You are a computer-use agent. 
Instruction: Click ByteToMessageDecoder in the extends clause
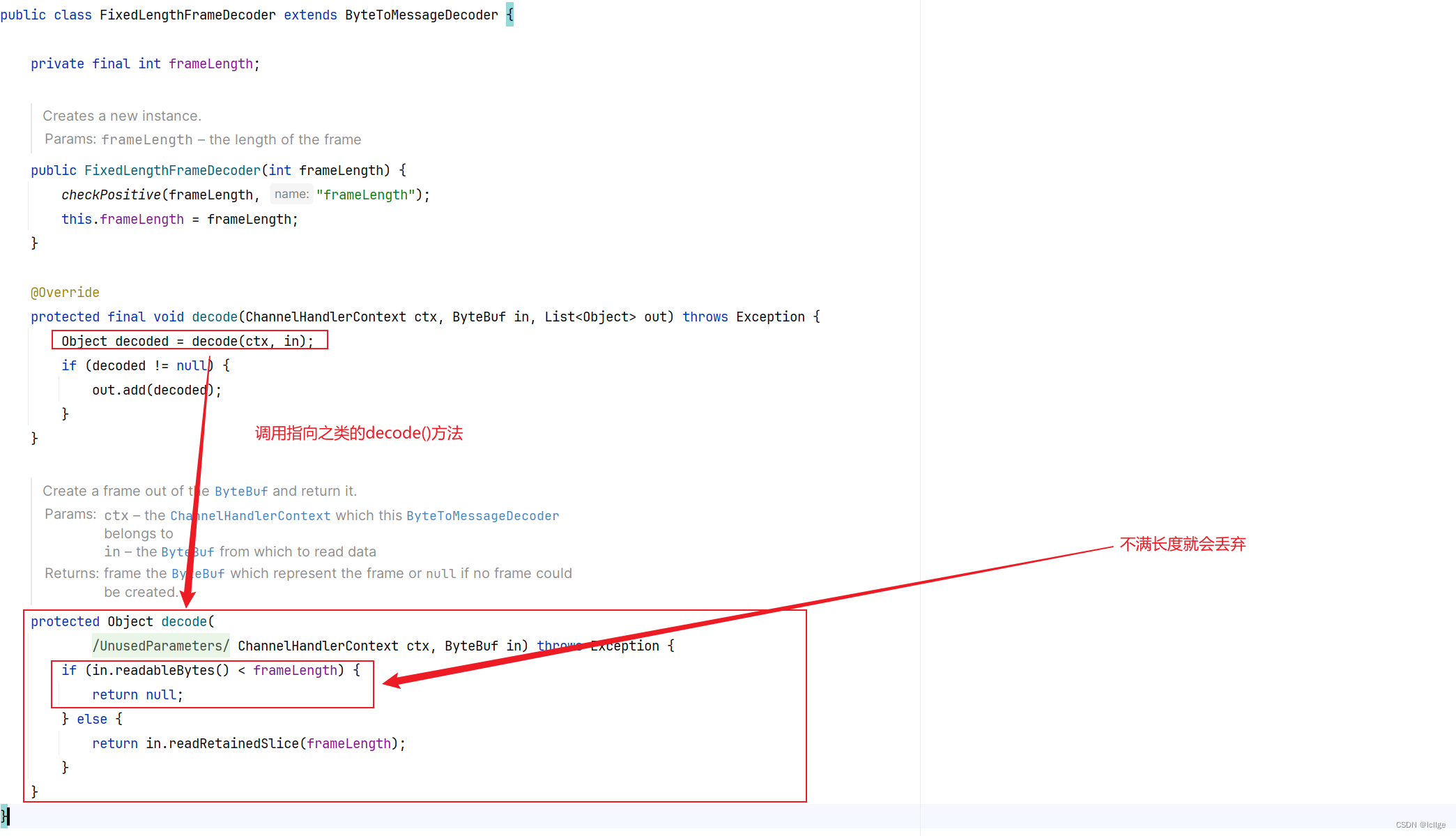421,15
